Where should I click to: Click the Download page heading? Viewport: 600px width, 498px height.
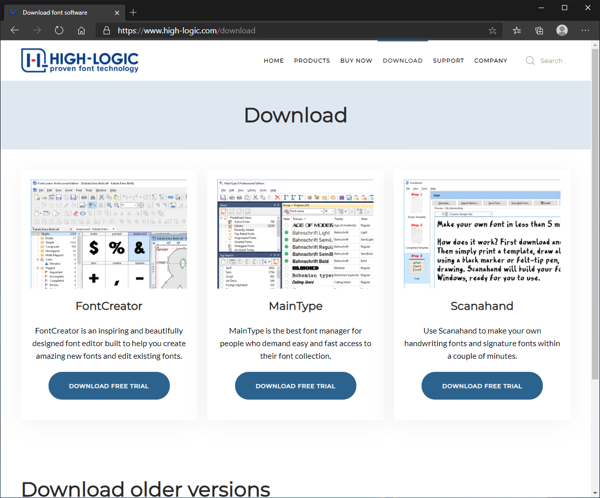click(x=295, y=115)
